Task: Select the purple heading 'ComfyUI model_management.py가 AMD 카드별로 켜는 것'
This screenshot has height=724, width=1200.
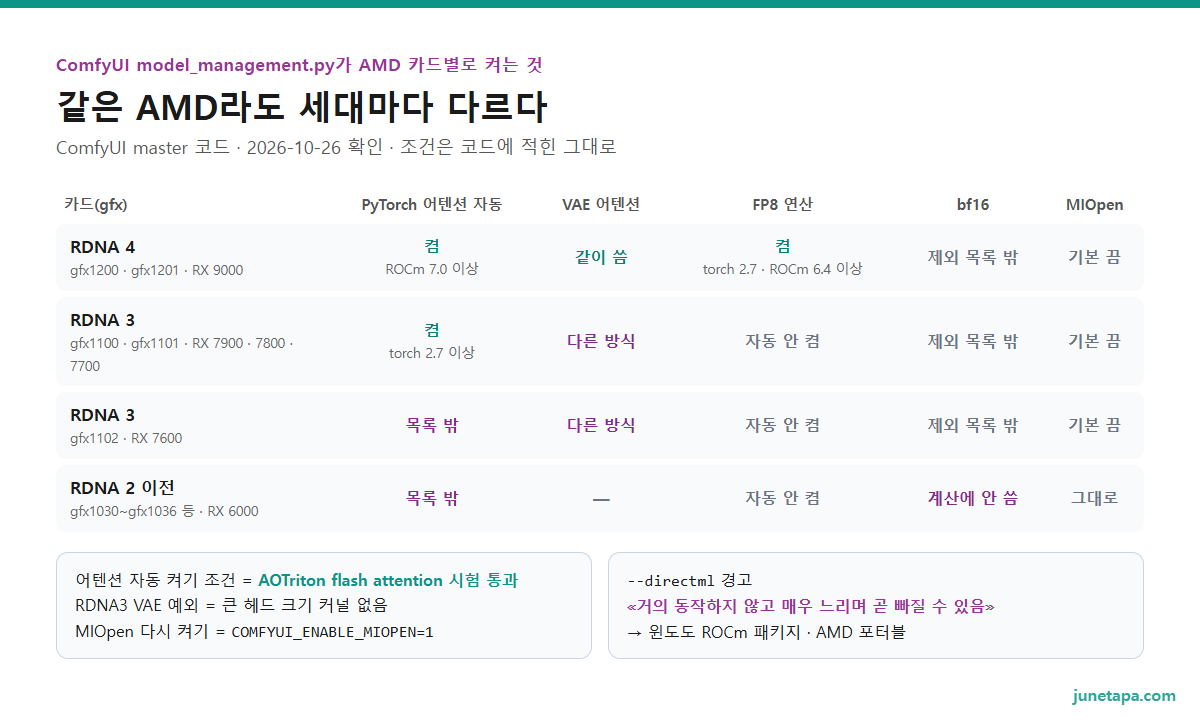Action: coord(299,65)
